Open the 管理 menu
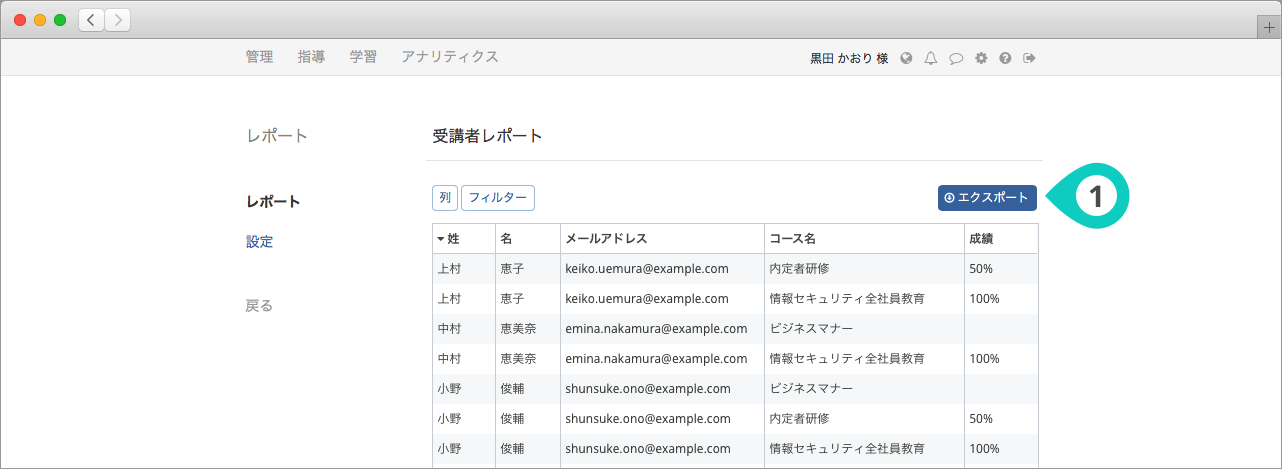Viewport: 1282px width, 469px height. tap(259, 57)
